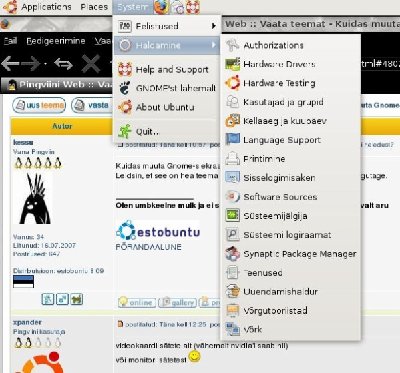Viewport: 400px width, 373px height.
Task: Click the Printimine printer icon
Action: coord(232,159)
